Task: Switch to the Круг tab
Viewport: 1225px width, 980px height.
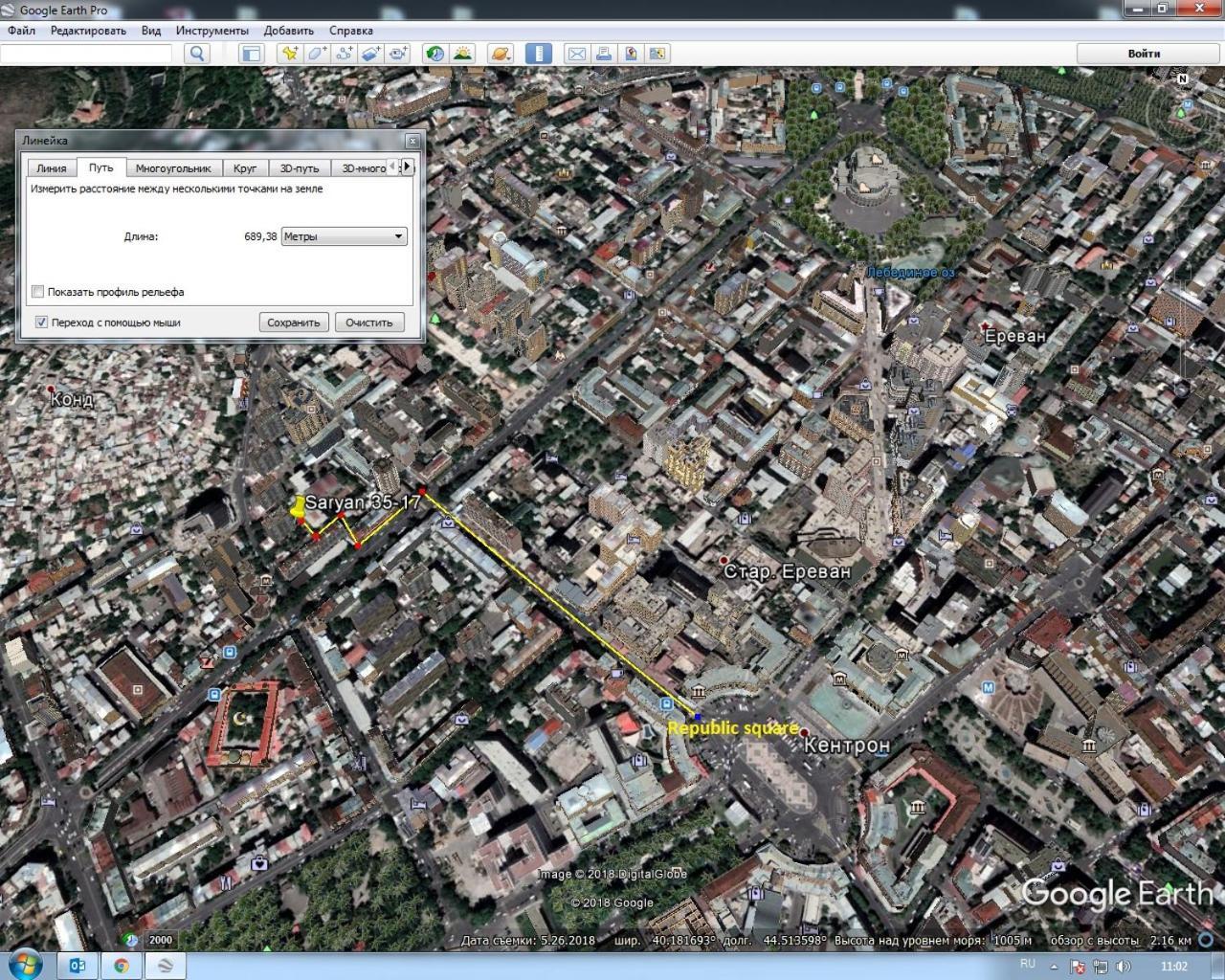Action: (245, 168)
